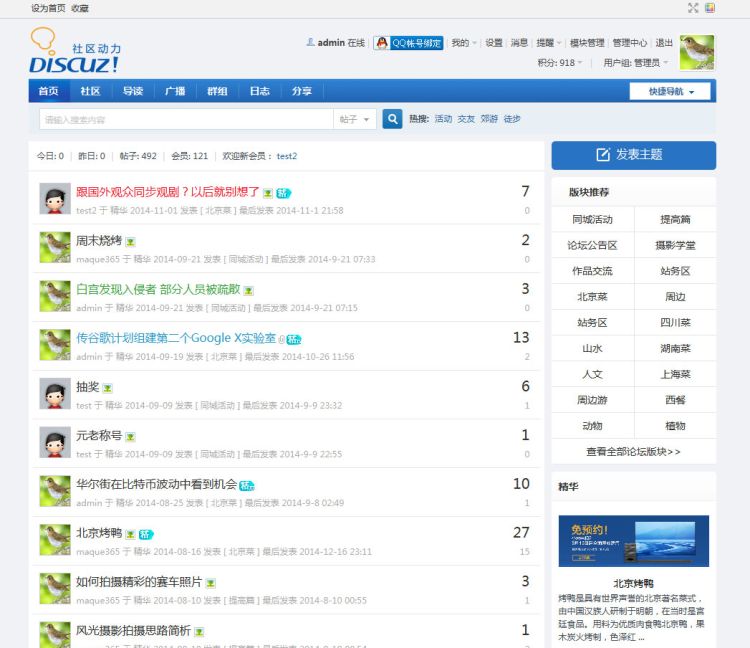Click the boy avatar beside the 抽奖 post

(55, 394)
